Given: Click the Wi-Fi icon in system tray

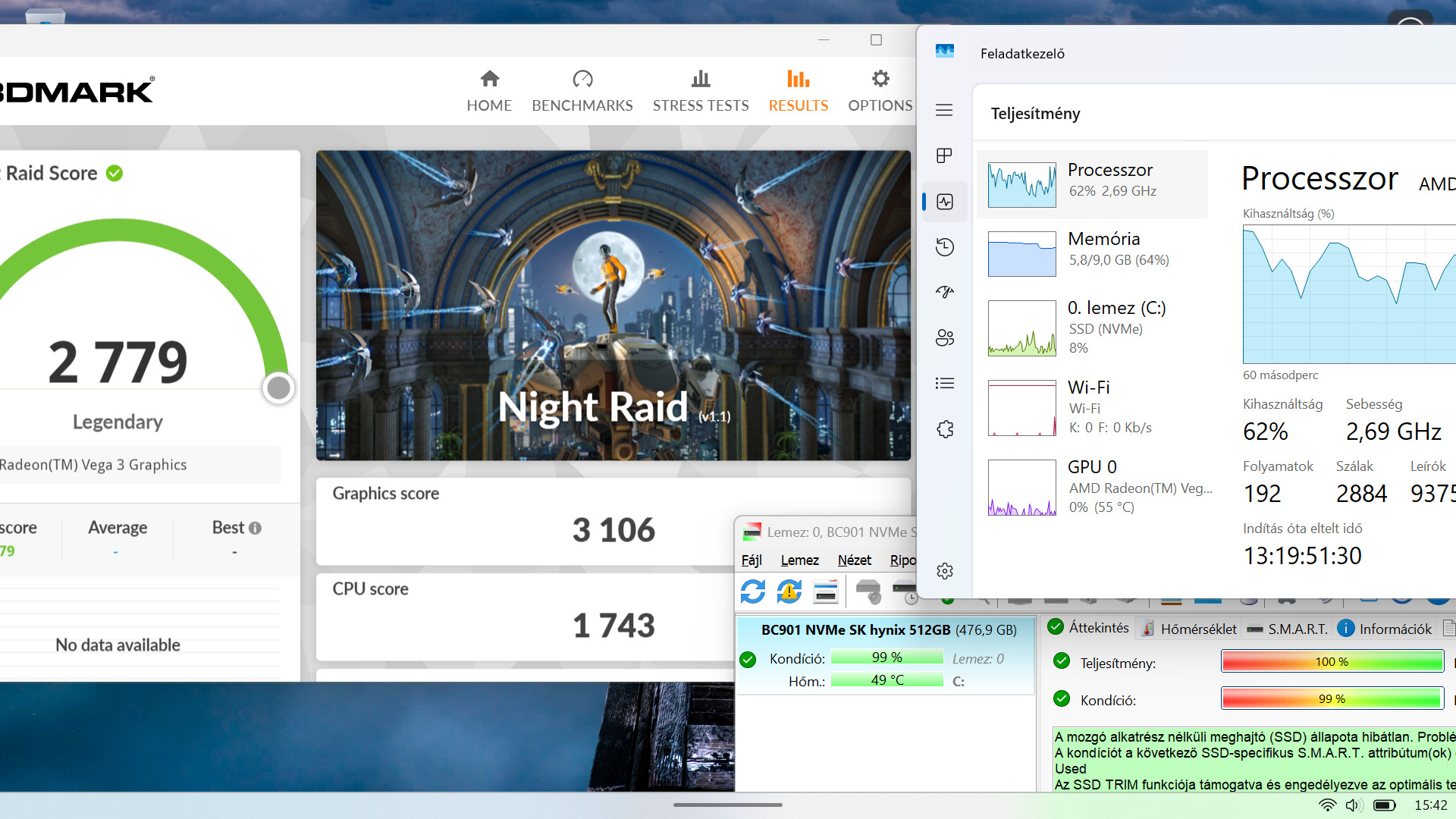Looking at the screenshot, I should tap(1327, 805).
